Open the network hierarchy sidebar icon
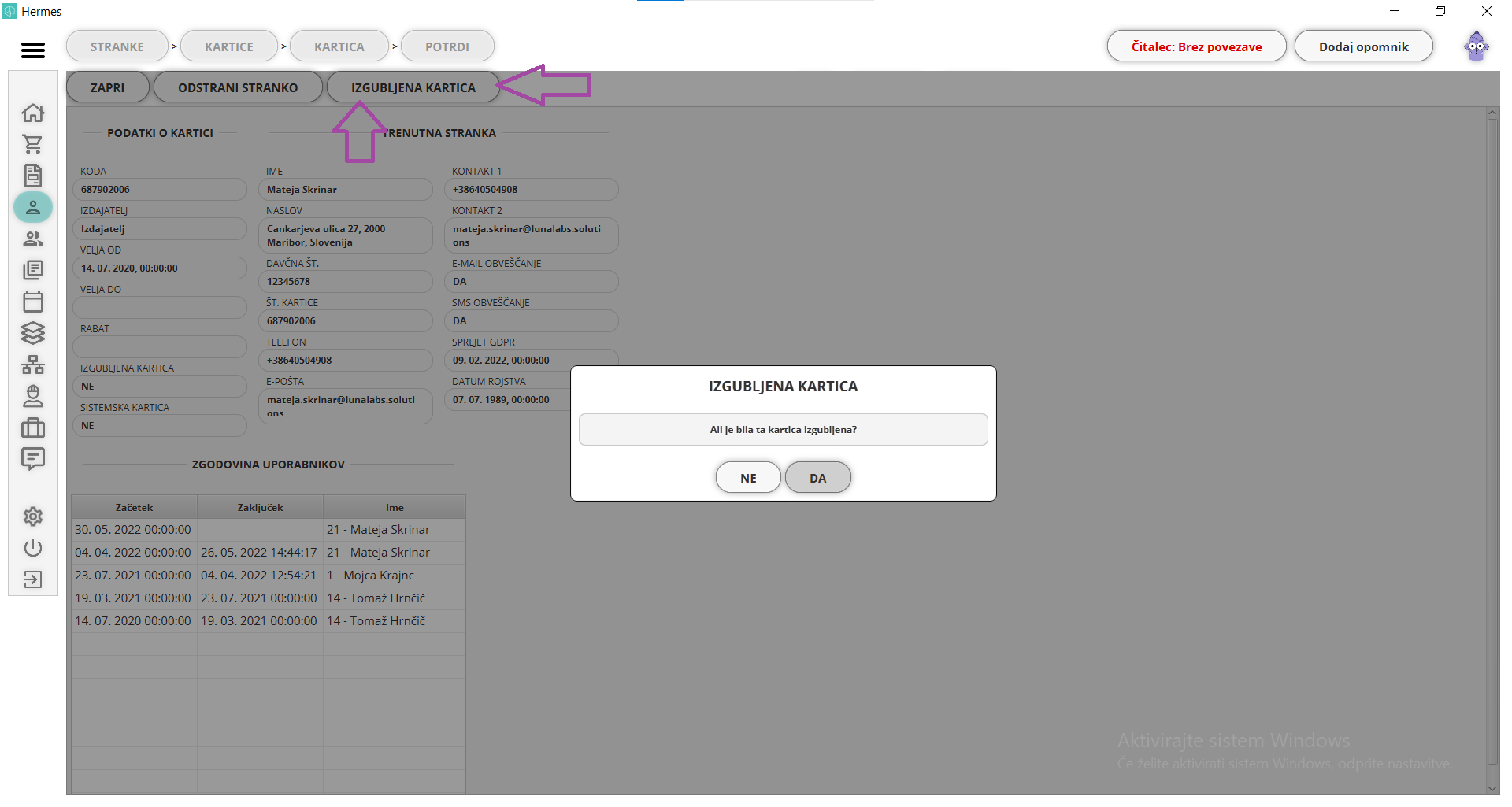Viewport: 1512px width, 807px height. 33,365
